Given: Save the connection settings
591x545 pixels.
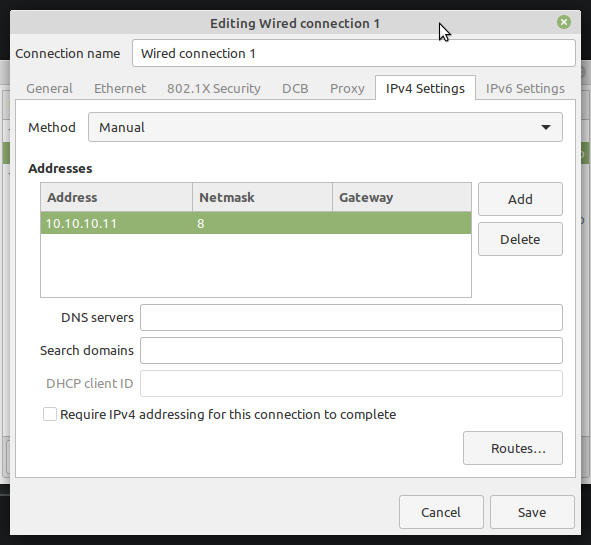Looking at the screenshot, I should (532, 512).
